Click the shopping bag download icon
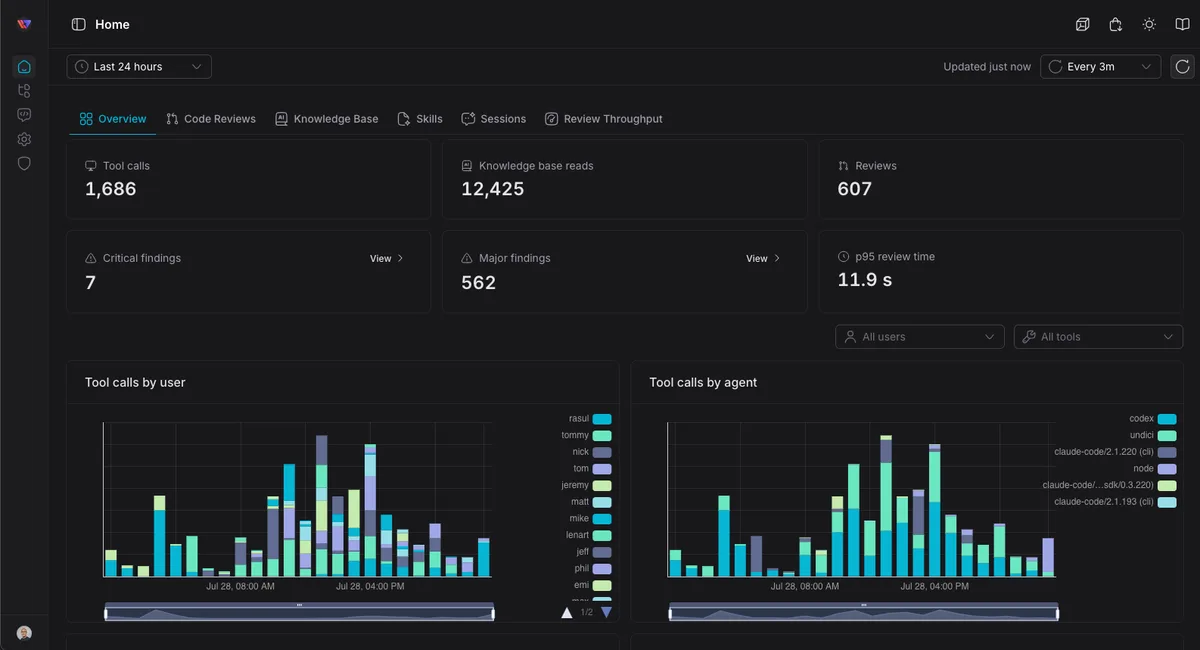The image size is (1200, 650). [x=1116, y=24]
